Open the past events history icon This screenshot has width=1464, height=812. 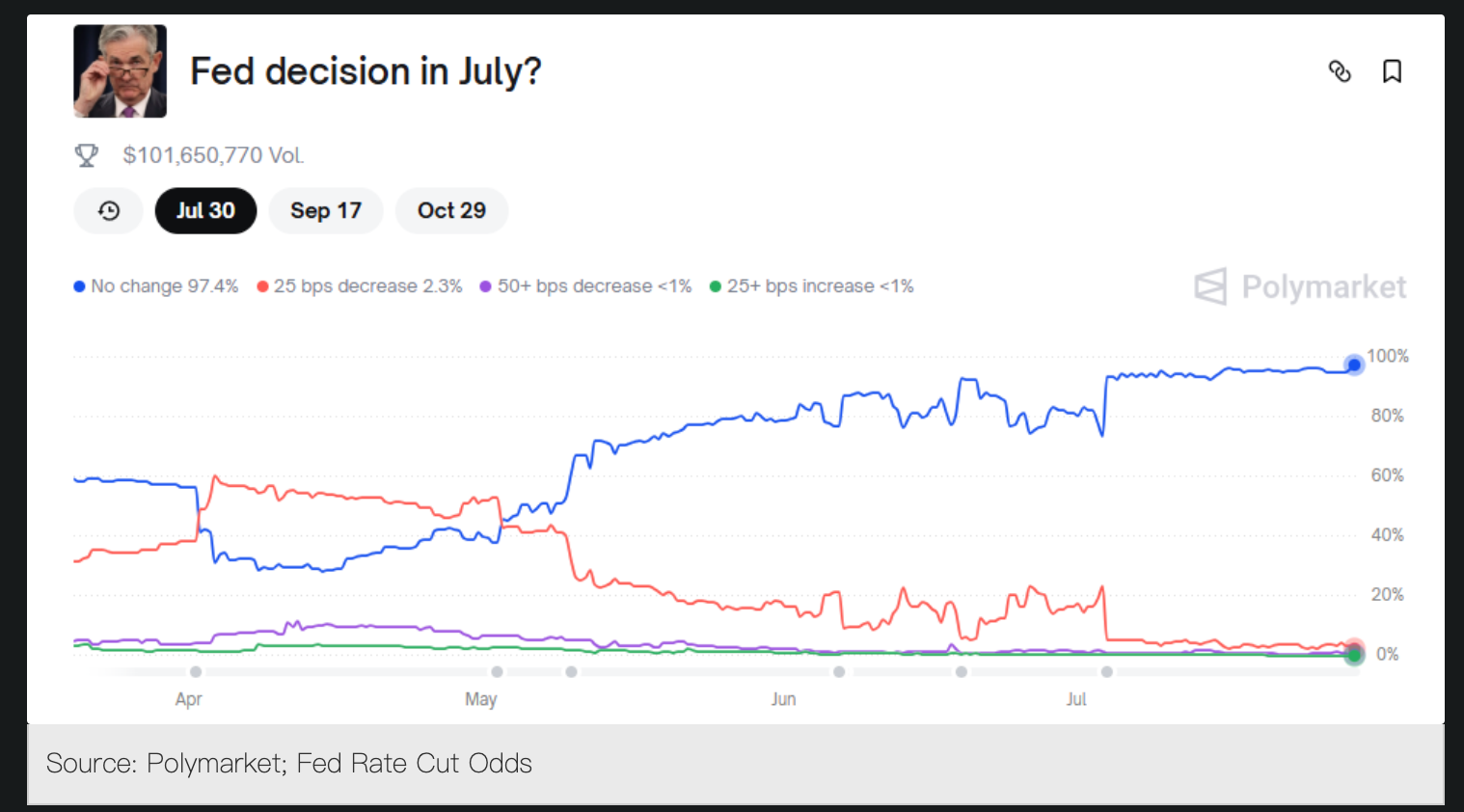(x=109, y=211)
